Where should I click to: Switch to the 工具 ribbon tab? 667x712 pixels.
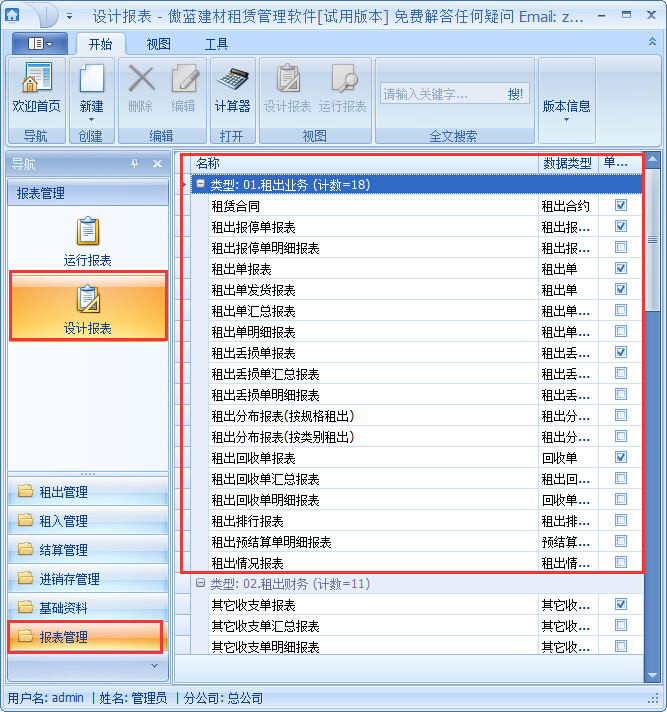click(216, 44)
